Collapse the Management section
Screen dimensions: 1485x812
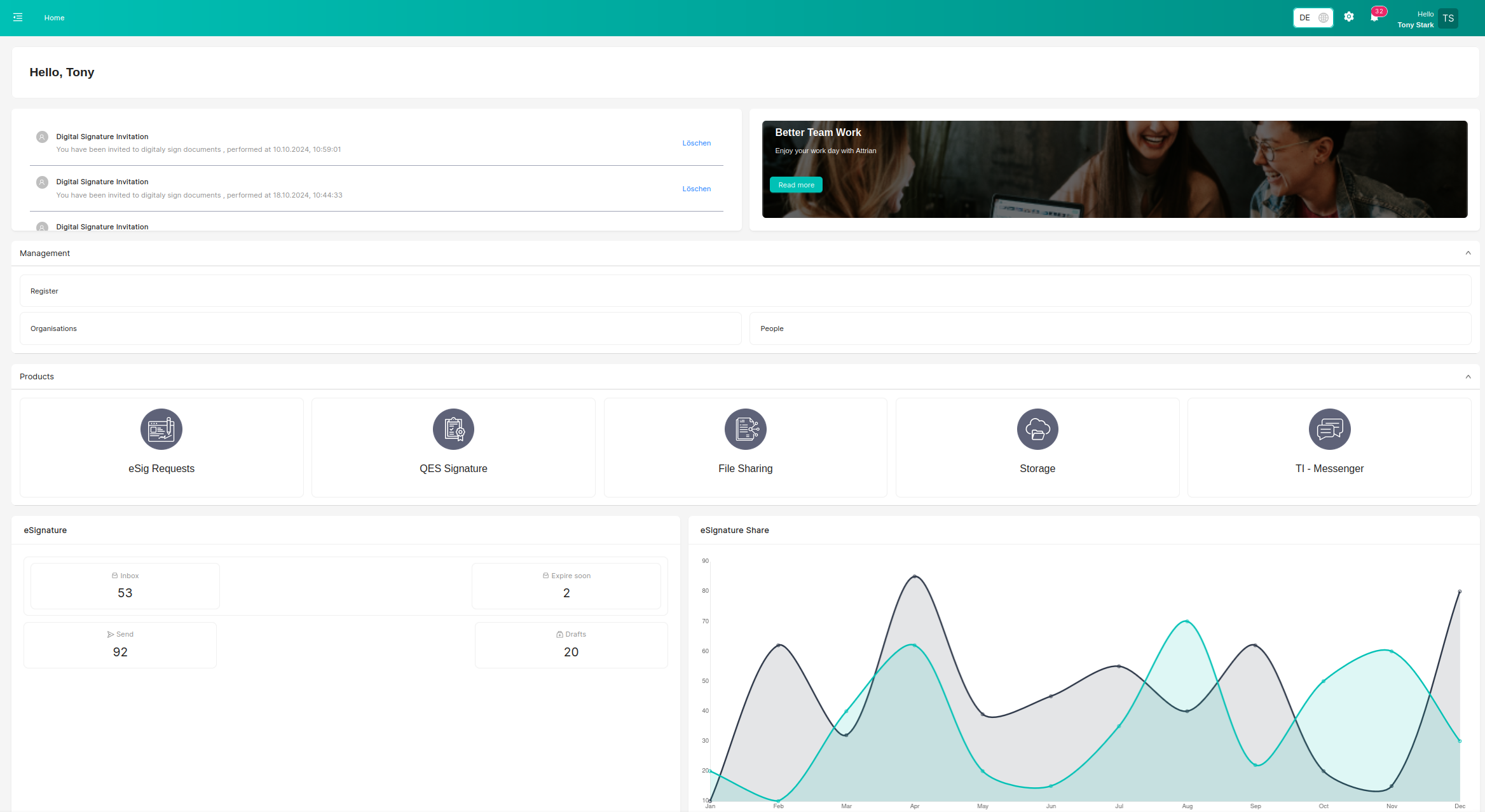click(1468, 253)
